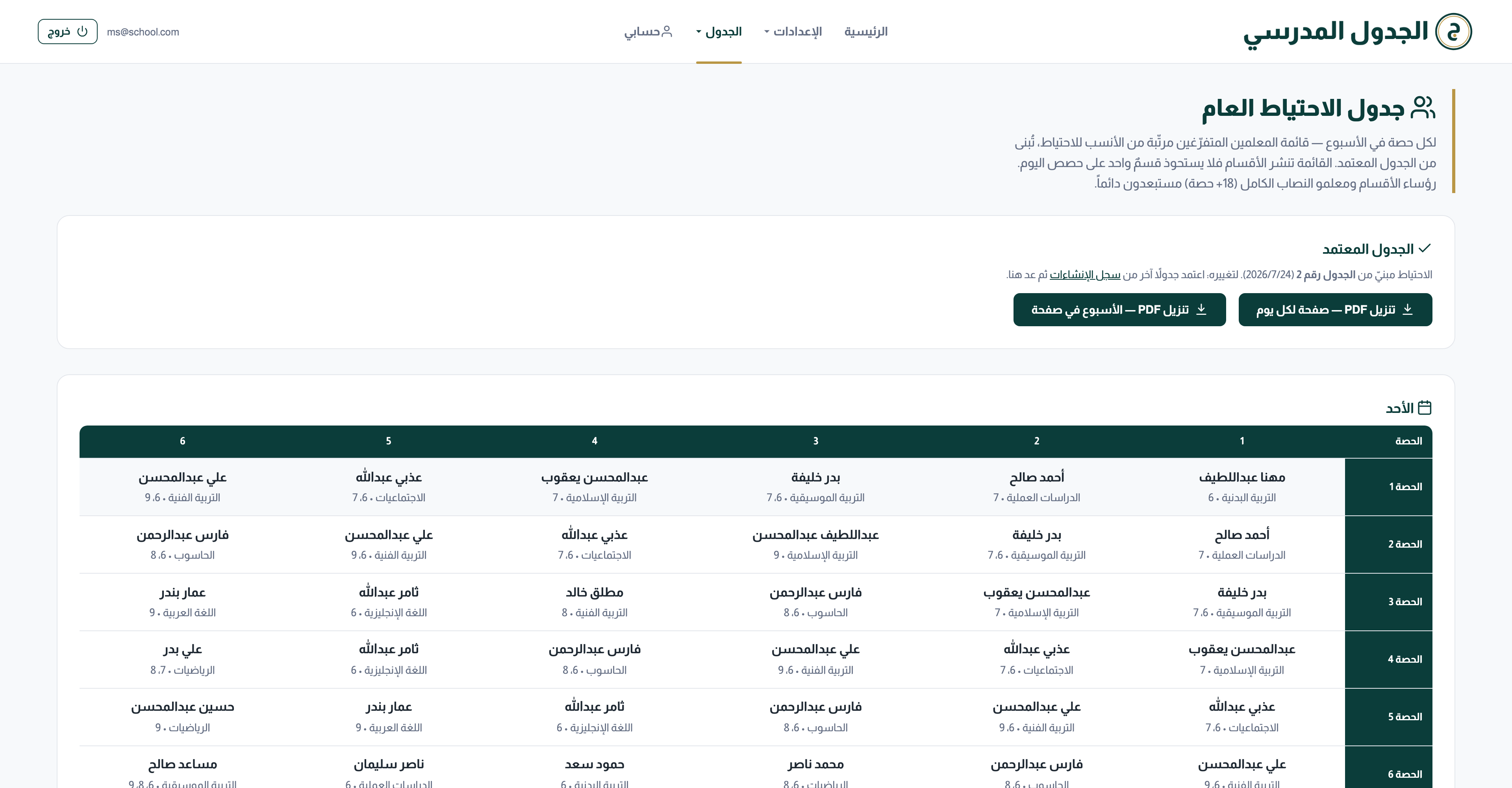Click the download icon in the الأسبوع في صفحة button
Image resolution: width=1512 pixels, height=788 pixels.
tap(1201, 309)
